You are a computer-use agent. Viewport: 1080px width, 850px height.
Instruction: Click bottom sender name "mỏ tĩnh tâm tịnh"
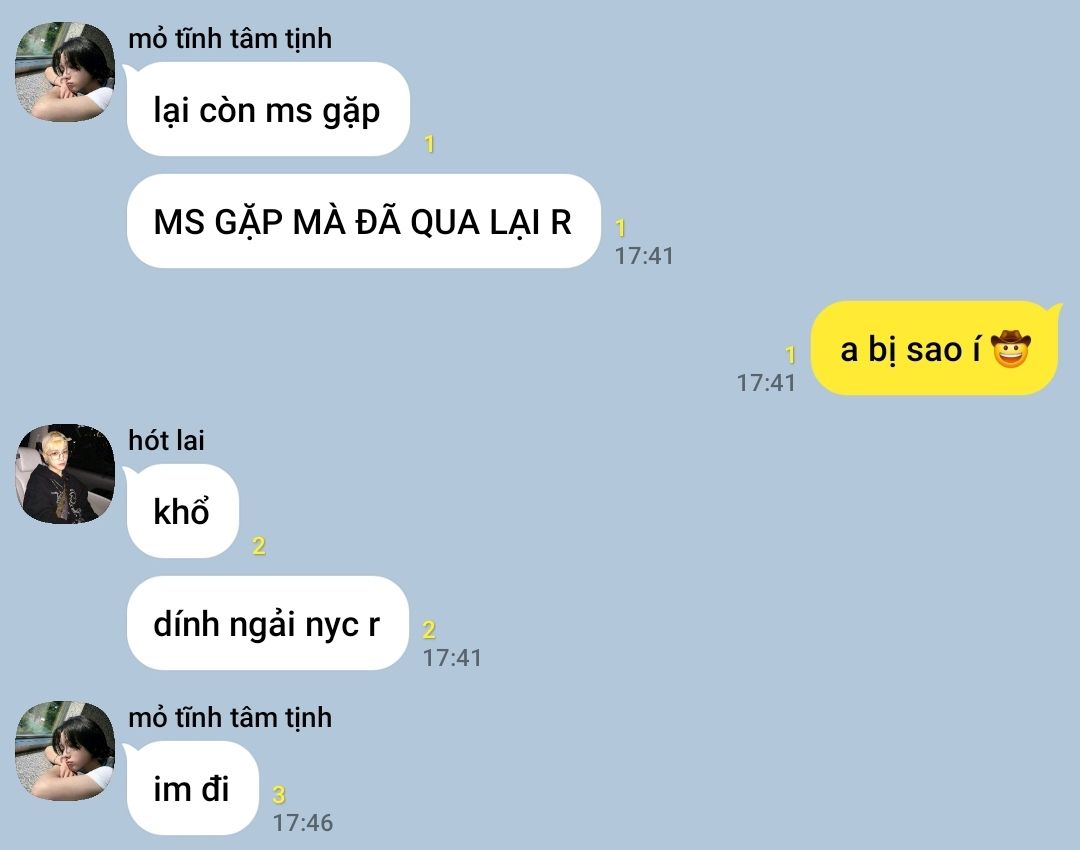pyautogui.click(x=230, y=718)
